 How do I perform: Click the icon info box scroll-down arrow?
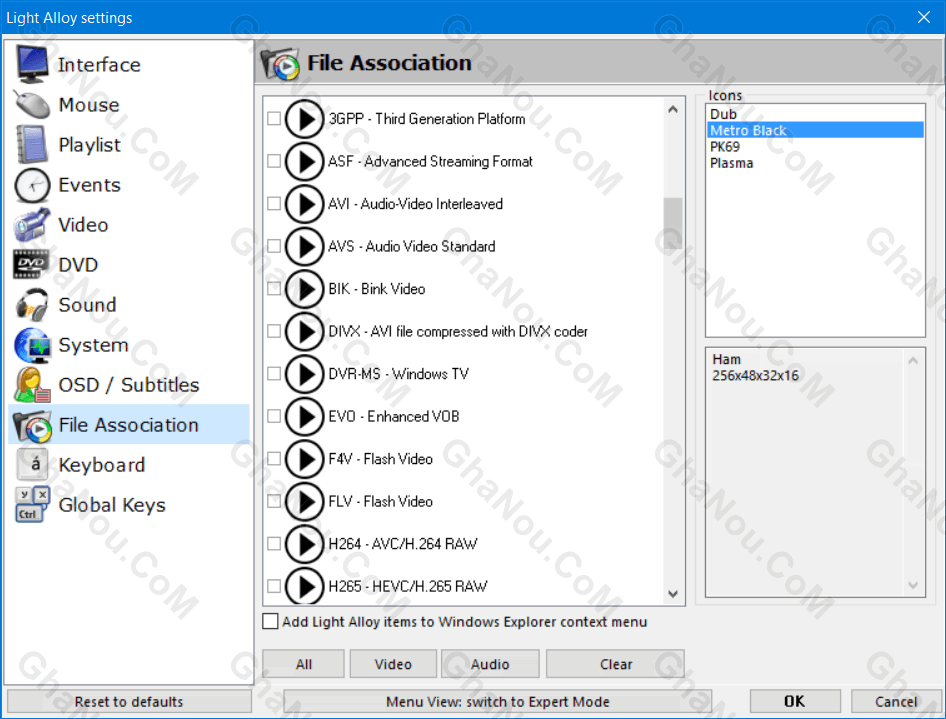[913, 585]
